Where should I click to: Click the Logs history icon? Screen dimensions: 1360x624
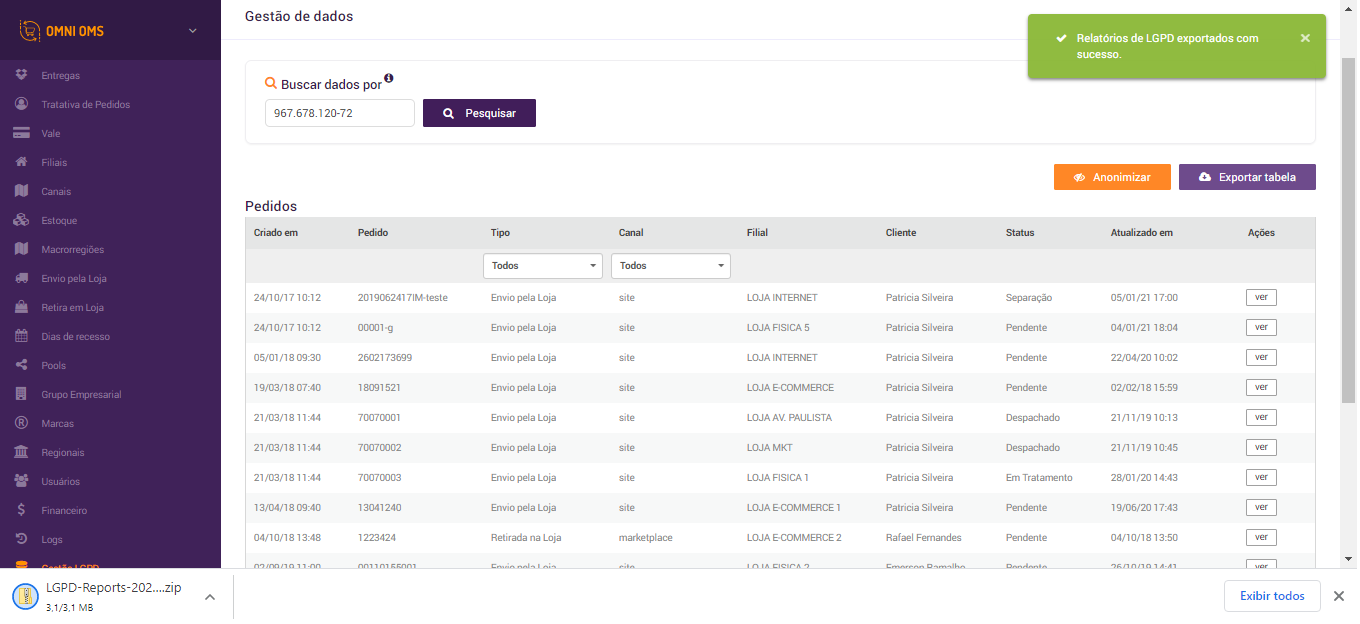(21, 539)
